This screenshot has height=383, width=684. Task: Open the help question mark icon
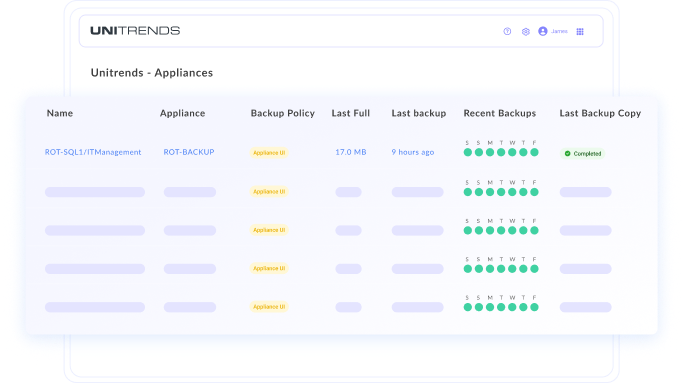point(507,31)
